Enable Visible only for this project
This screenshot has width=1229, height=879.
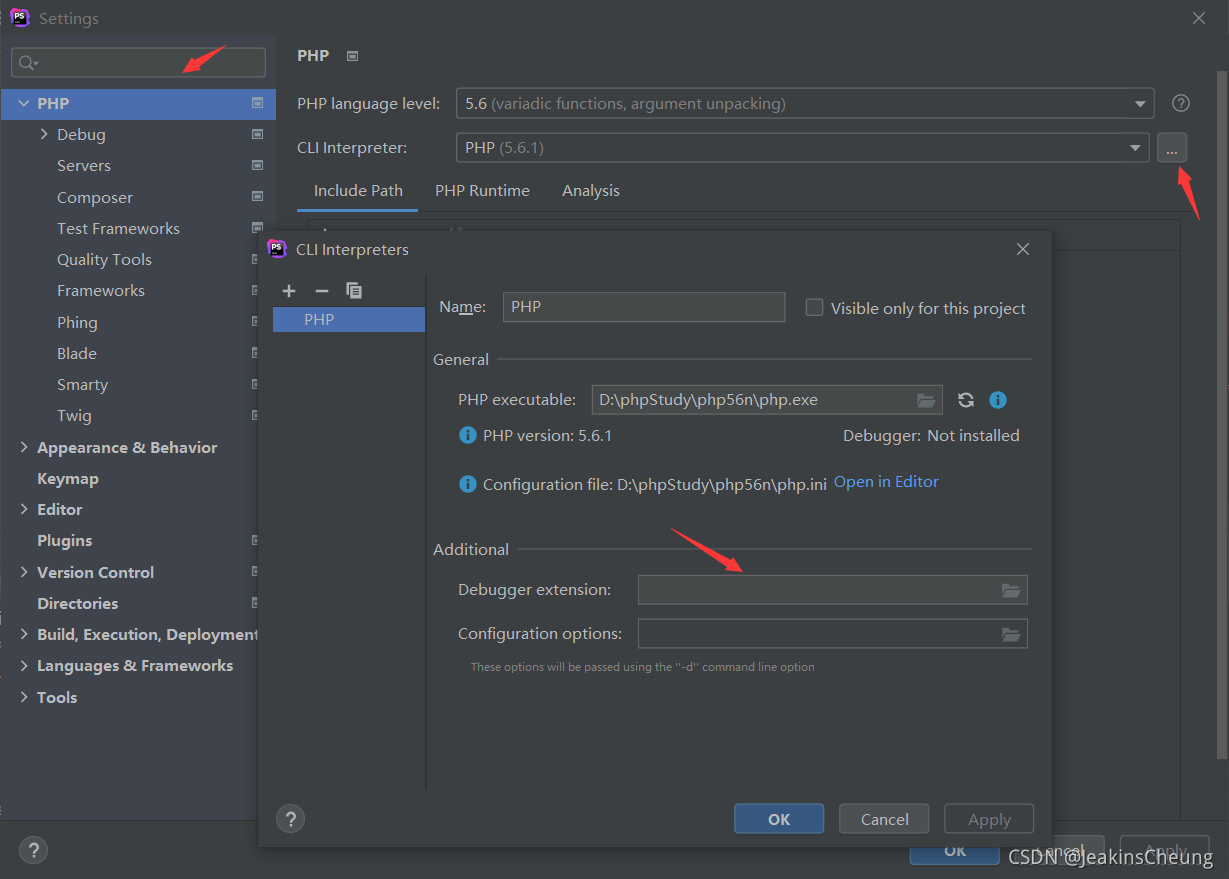[814, 308]
